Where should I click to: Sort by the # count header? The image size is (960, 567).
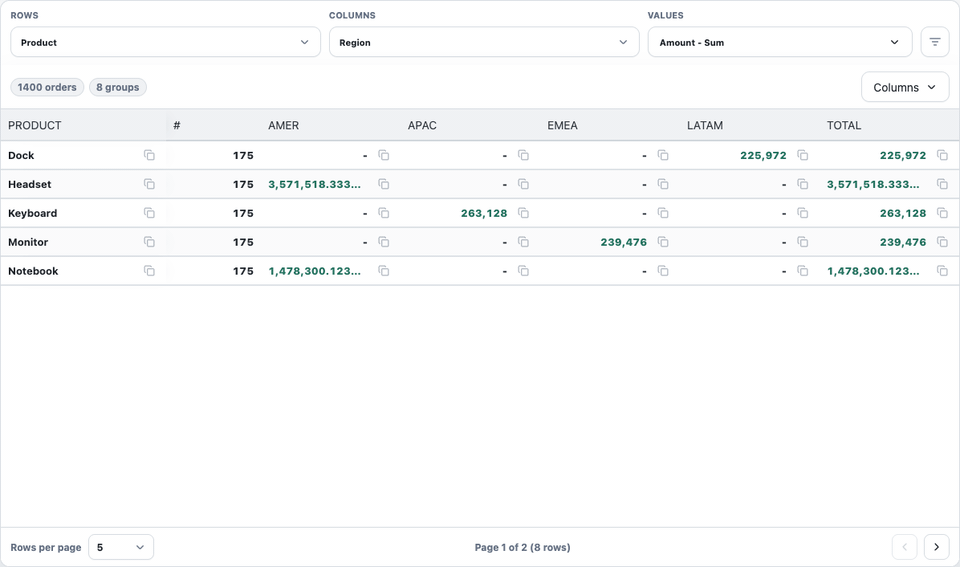(x=177, y=125)
